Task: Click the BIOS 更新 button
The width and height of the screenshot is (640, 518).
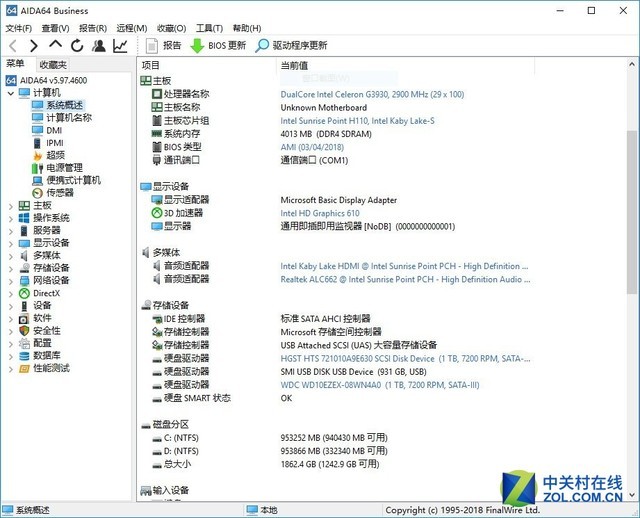Action: (x=218, y=45)
